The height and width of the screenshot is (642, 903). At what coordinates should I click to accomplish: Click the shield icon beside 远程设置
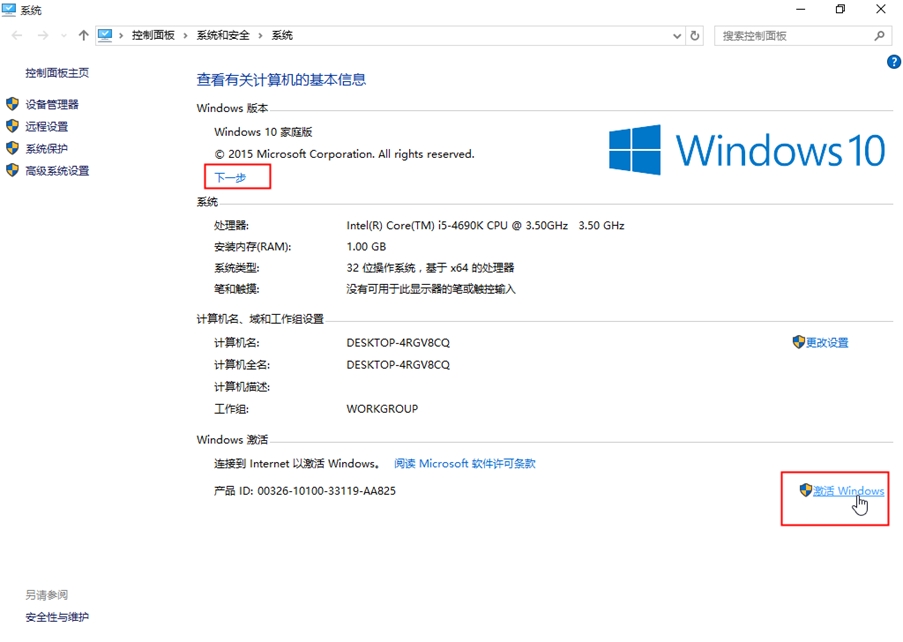[12, 126]
